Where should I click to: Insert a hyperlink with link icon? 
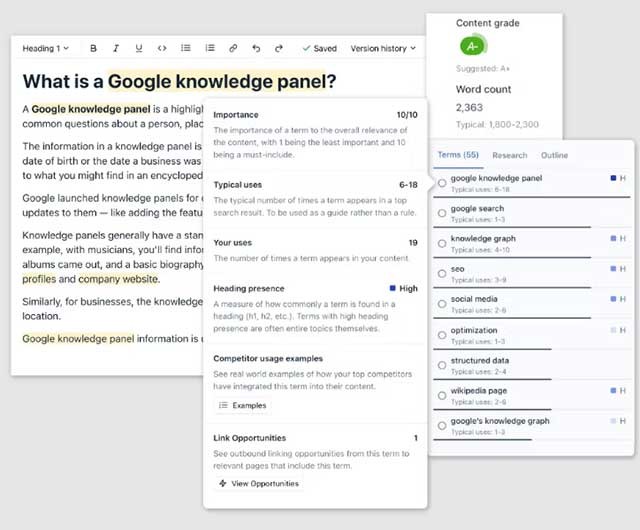pos(233,48)
